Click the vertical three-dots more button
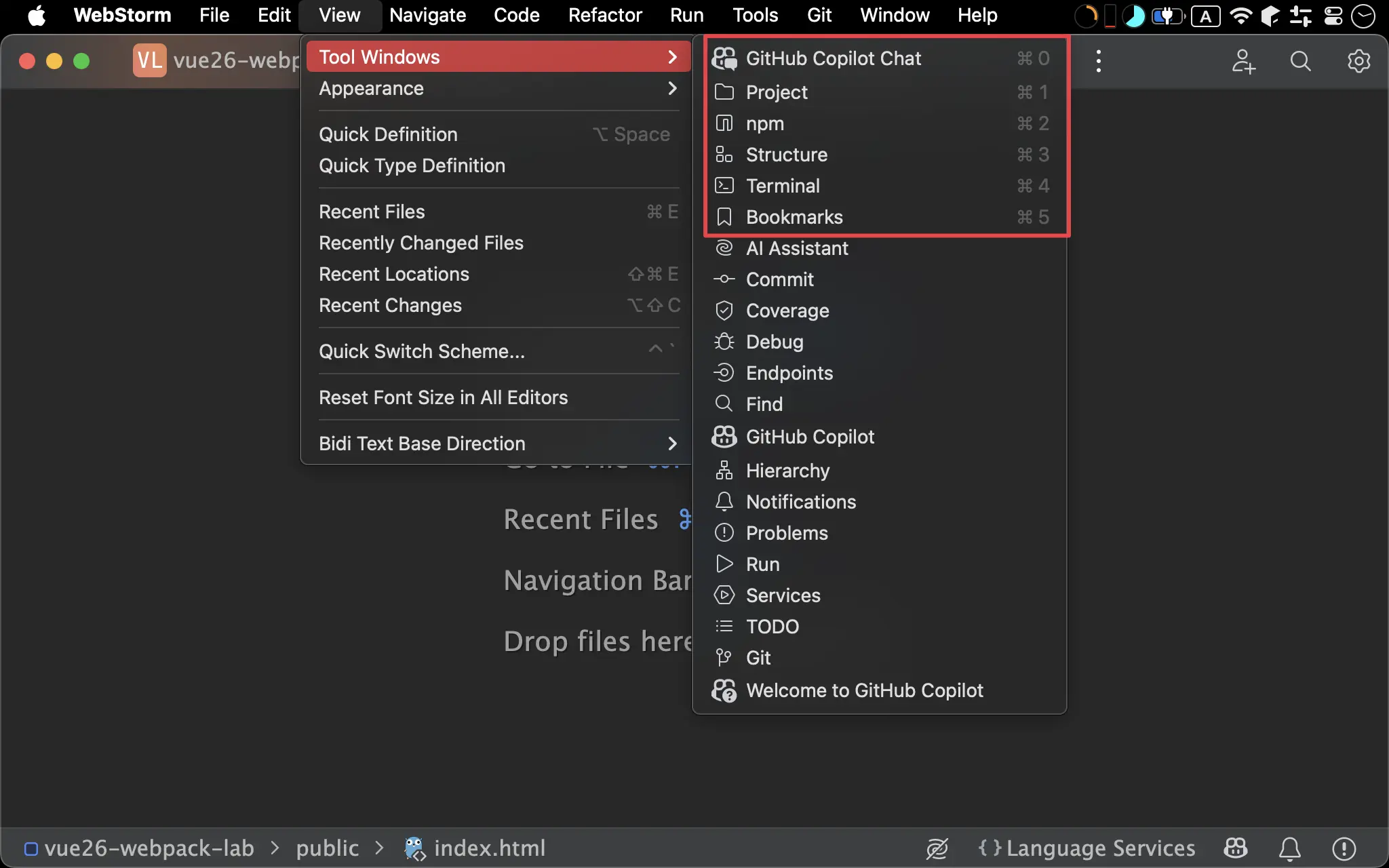1389x868 pixels. (x=1098, y=61)
